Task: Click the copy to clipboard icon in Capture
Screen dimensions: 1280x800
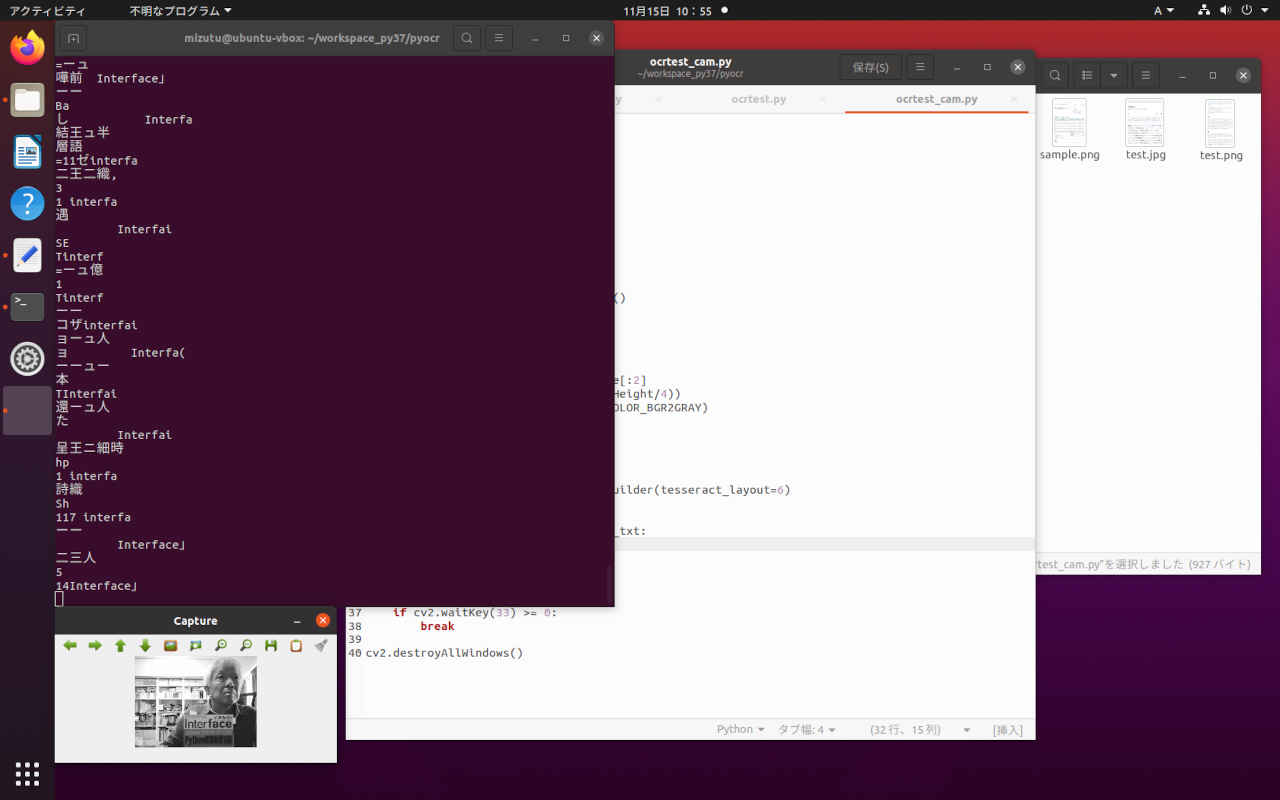Action: pos(296,646)
